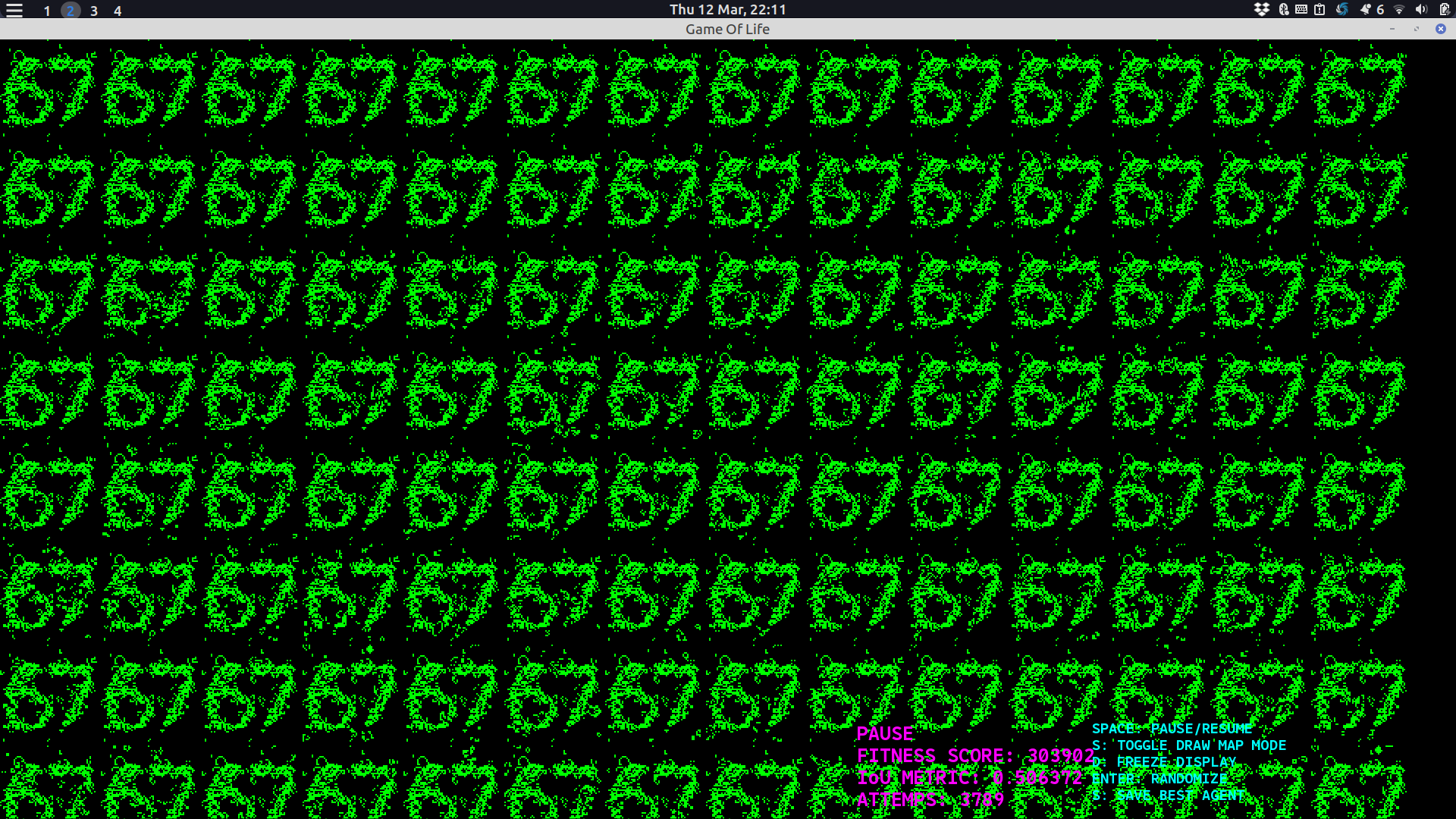Click the magenta PAUSE status text
This screenshot has width=1456, height=819.
click(885, 733)
